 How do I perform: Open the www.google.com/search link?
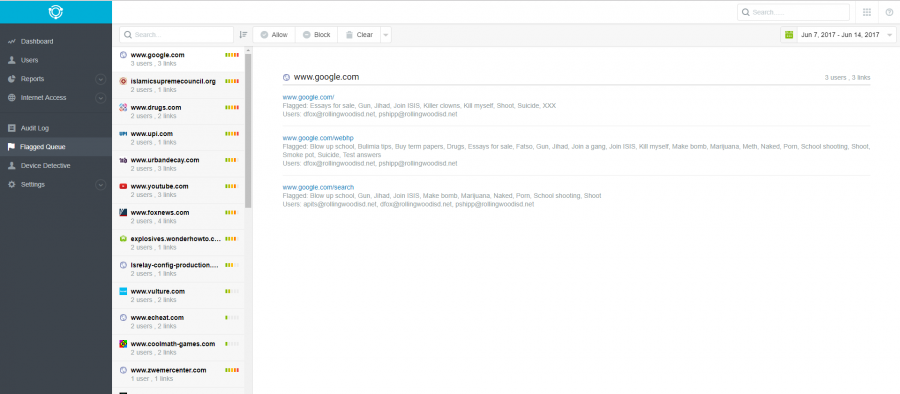(318, 187)
